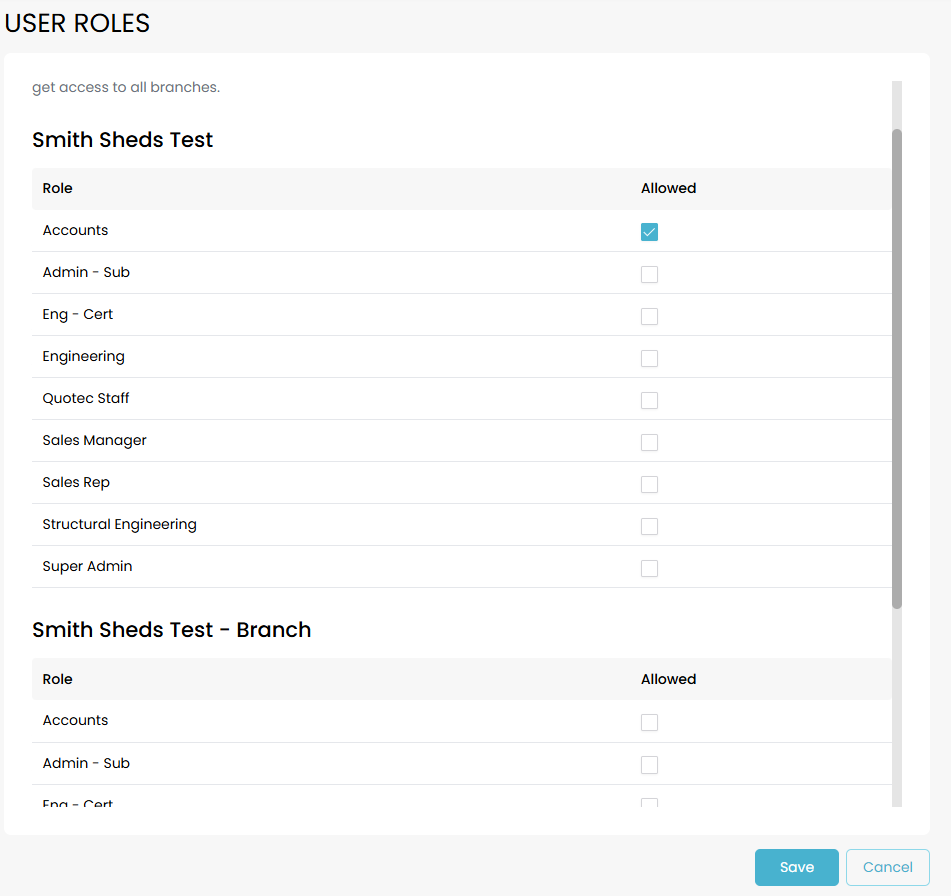Allow the Engineering role checkbox
Screen dimensions: 951x896
650,358
